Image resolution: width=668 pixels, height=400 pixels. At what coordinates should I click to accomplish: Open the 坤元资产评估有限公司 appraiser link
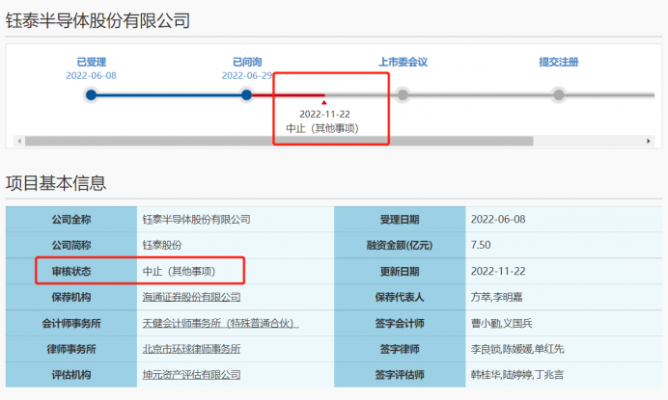point(191,375)
